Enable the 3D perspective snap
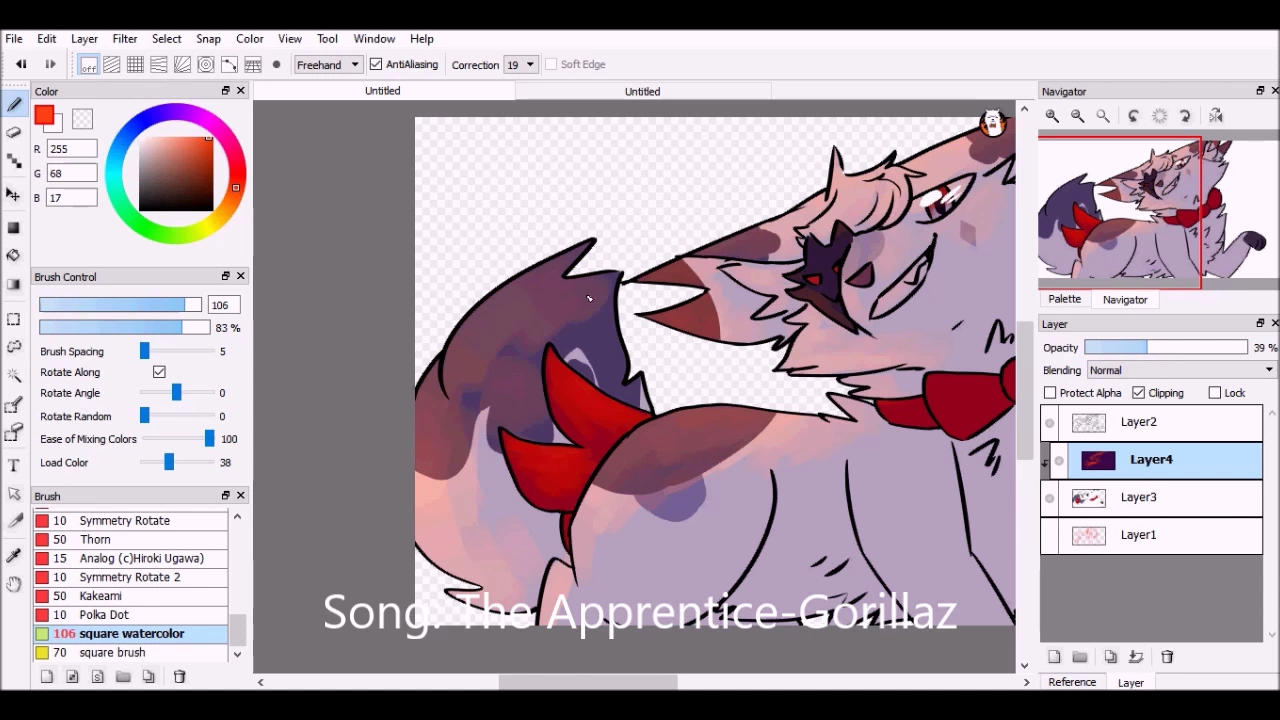Screen dimensions: 1280x720 coord(253,65)
